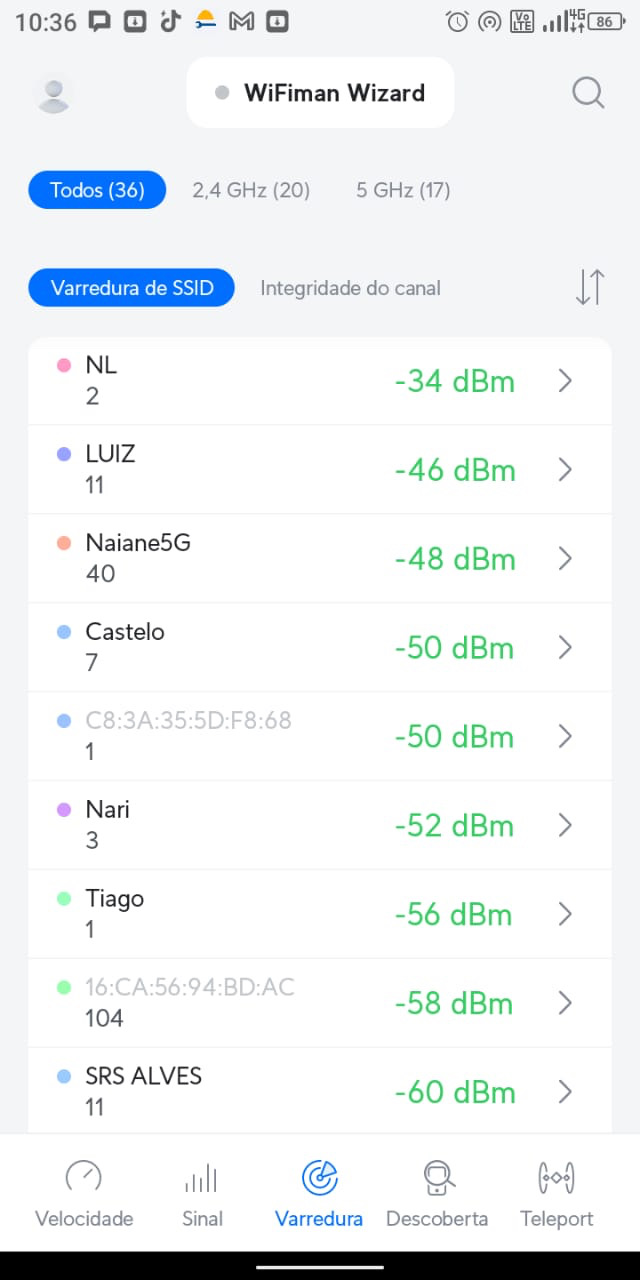Expand NL network details chevron
This screenshot has height=1280, width=640.
point(565,381)
